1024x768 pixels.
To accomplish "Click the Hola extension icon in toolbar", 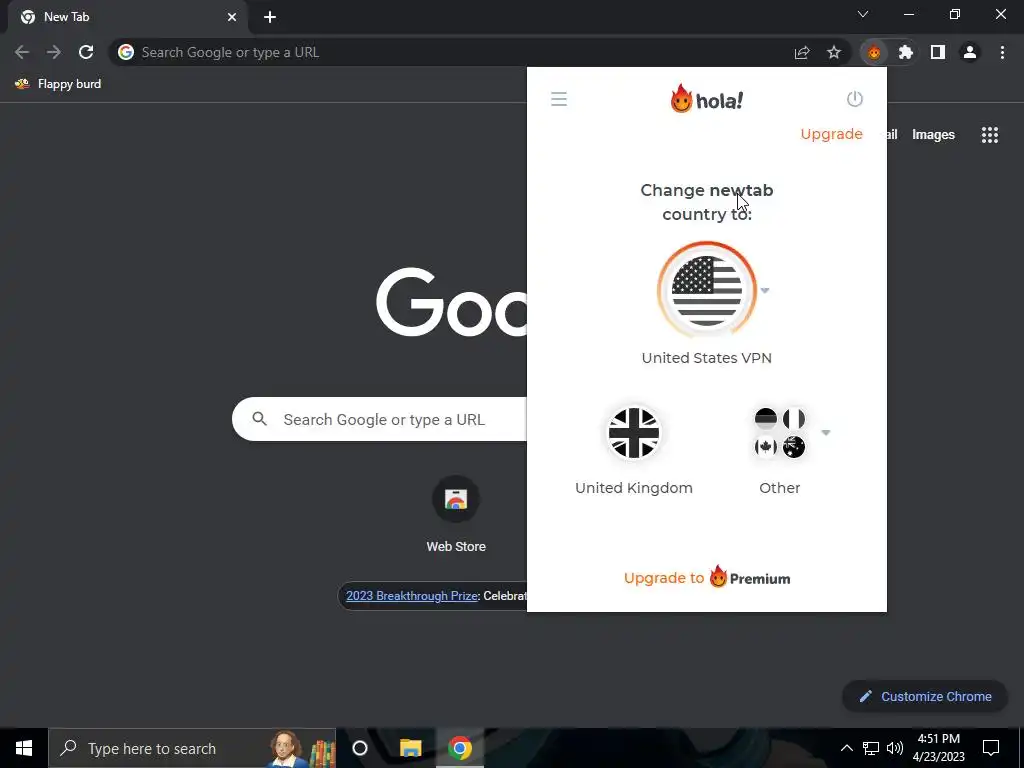I will 874,52.
